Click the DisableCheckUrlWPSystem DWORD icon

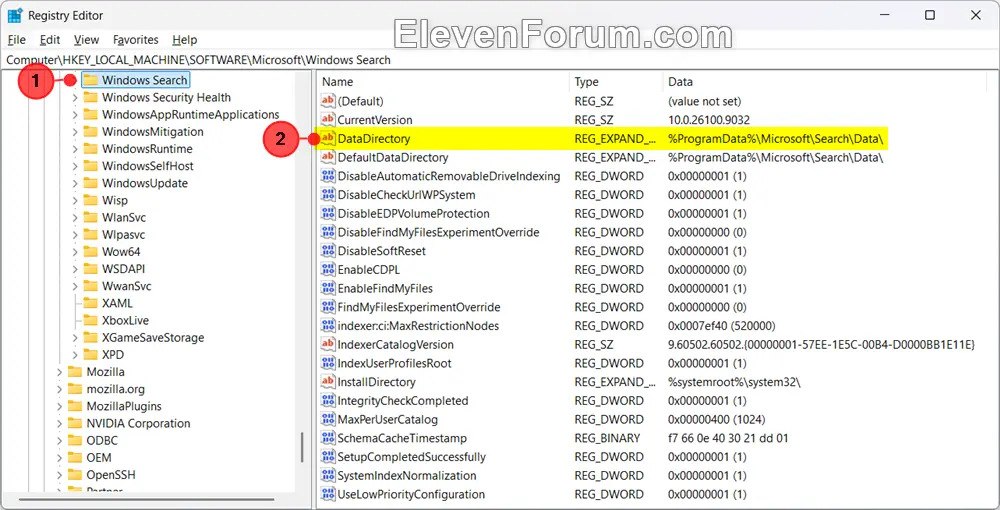click(328, 194)
